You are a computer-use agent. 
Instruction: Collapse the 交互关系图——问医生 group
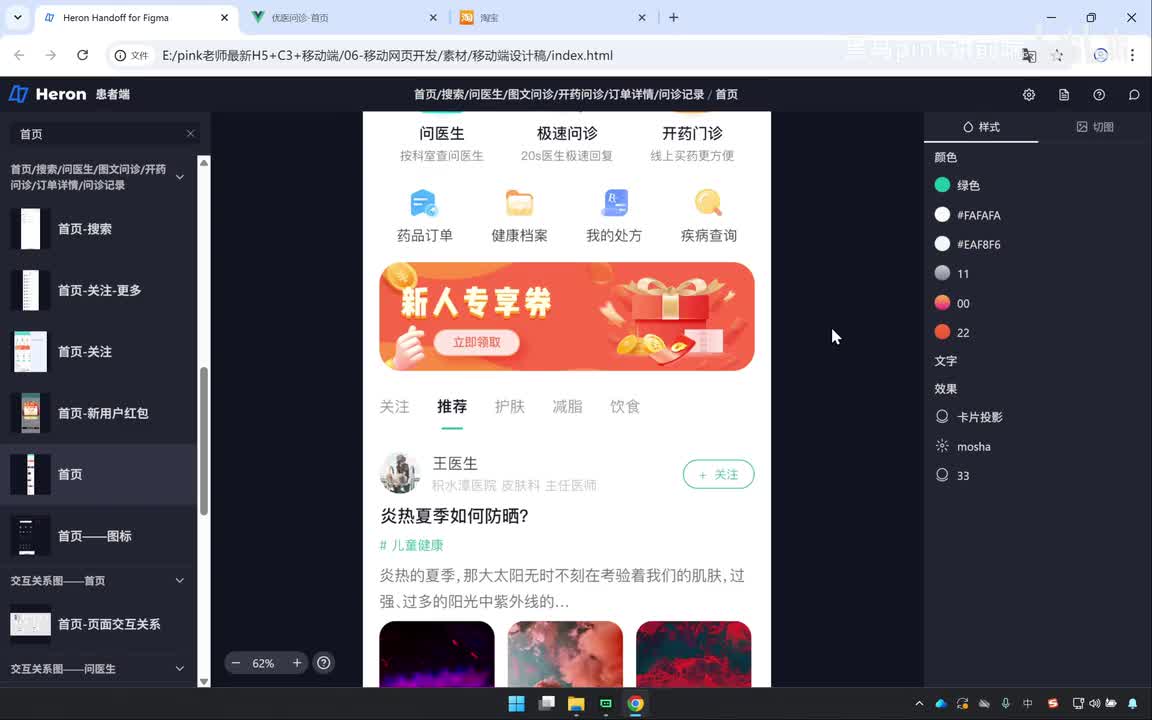click(x=179, y=669)
